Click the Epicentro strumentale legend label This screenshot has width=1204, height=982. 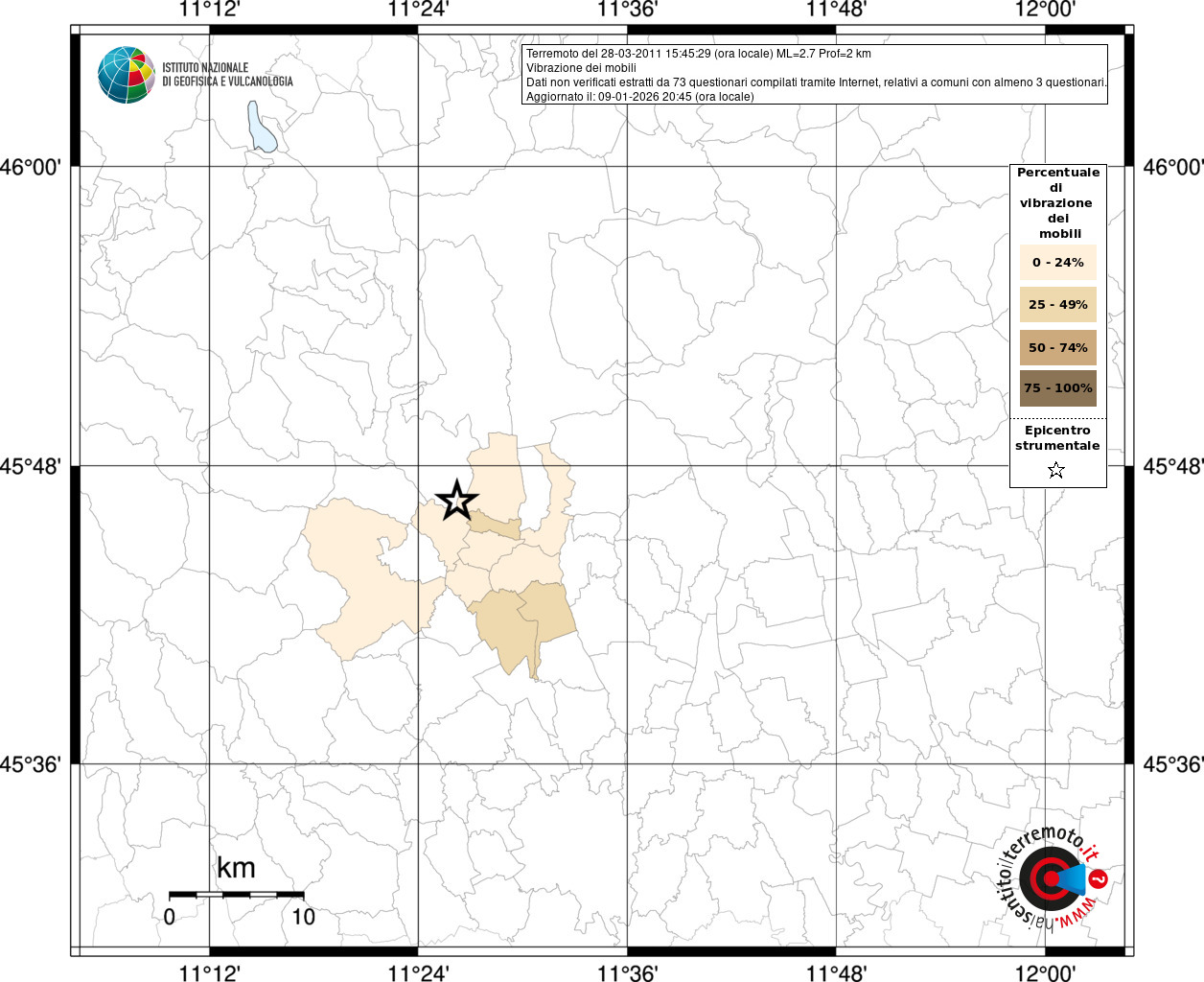tap(1057, 437)
